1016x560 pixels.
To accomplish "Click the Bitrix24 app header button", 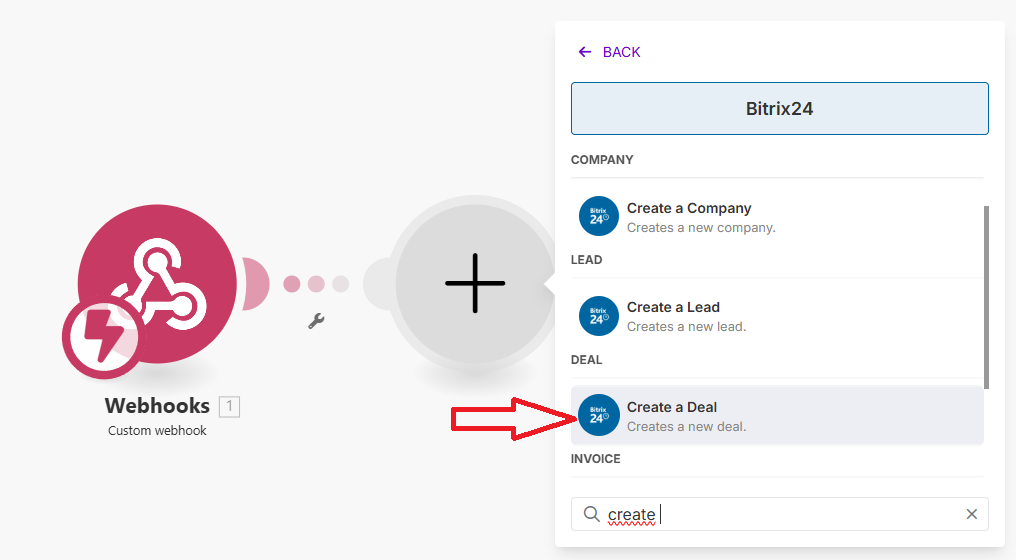I will pyautogui.click(x=779, y=109).
